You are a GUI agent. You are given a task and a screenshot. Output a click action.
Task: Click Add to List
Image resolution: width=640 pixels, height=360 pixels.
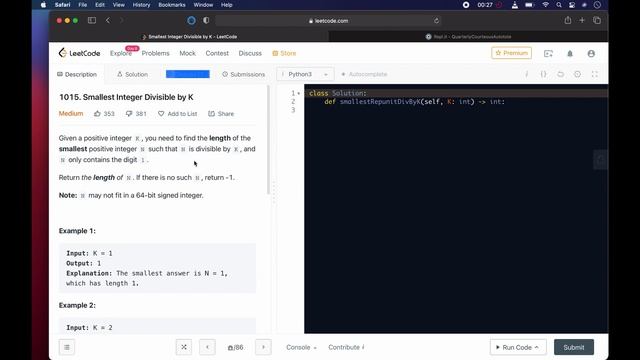(x=178, y=113)
